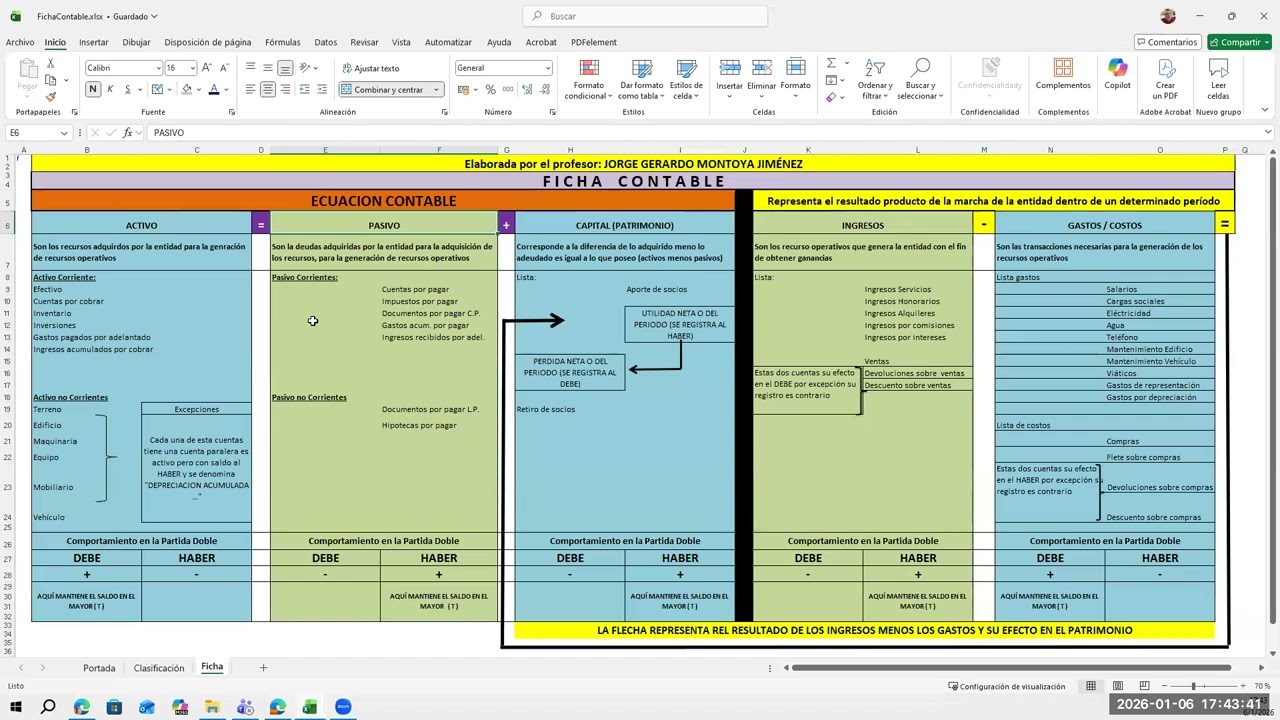Toggle bold formatting (N) in Fuente group
The height and width of the screenshot is (720, 1280).
(x=93, y=89)
